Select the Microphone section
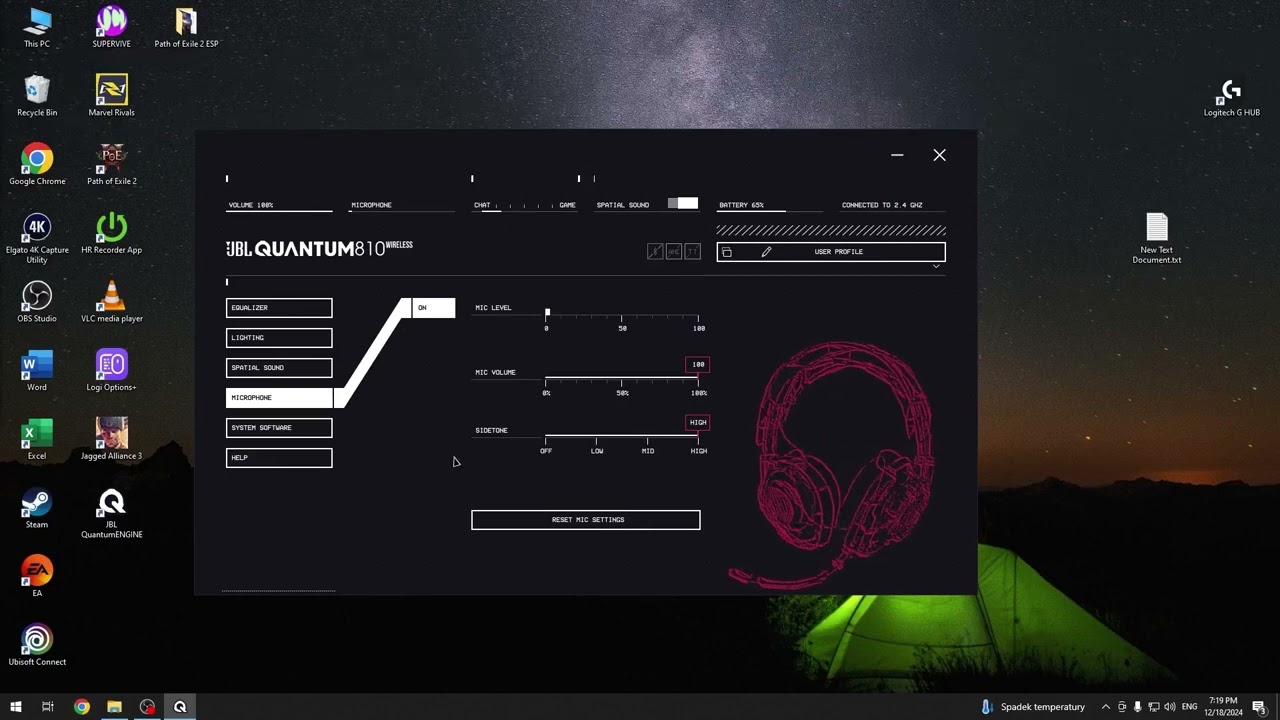The width and height of the screenshot is (1280, 720). coord(279,398)
